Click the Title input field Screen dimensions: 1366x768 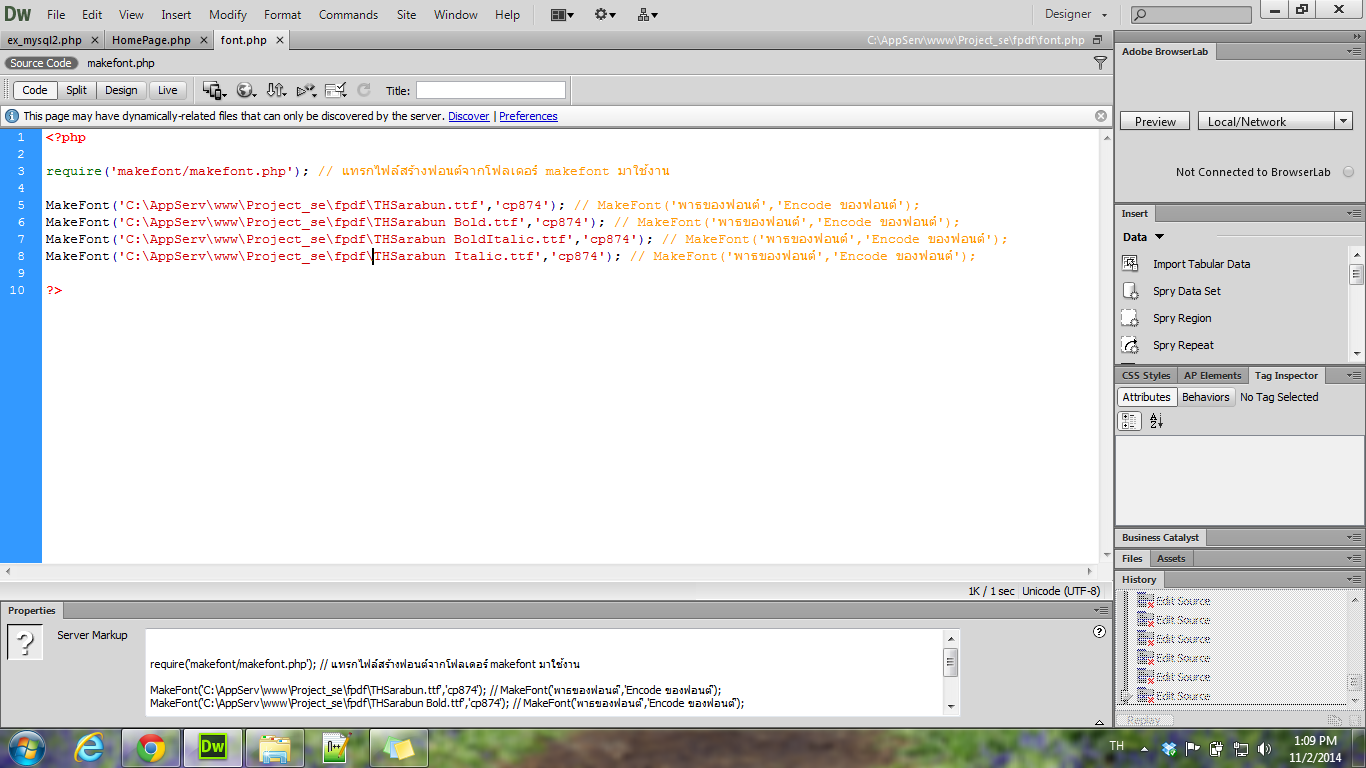tap(490, 90)
